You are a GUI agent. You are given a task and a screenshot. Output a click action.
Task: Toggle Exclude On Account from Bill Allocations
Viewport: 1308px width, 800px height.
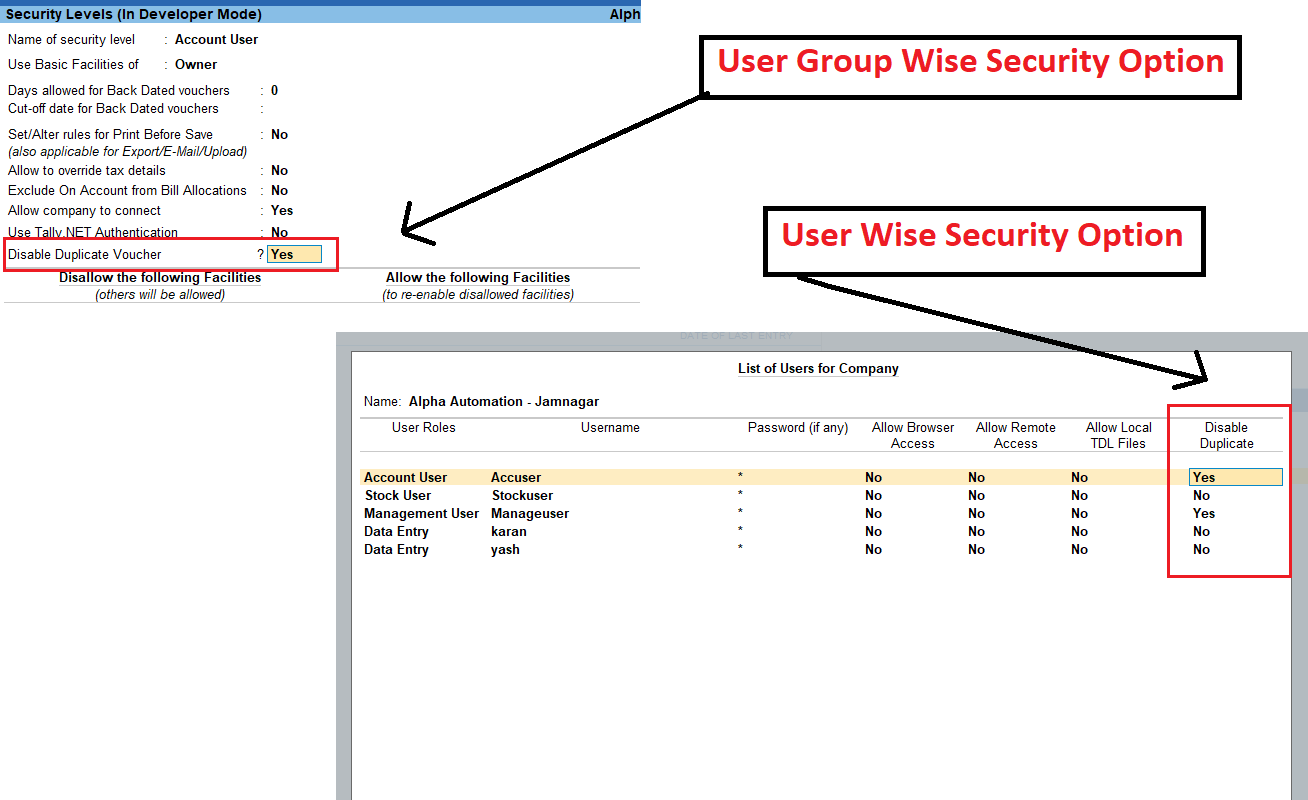point(280,191)
